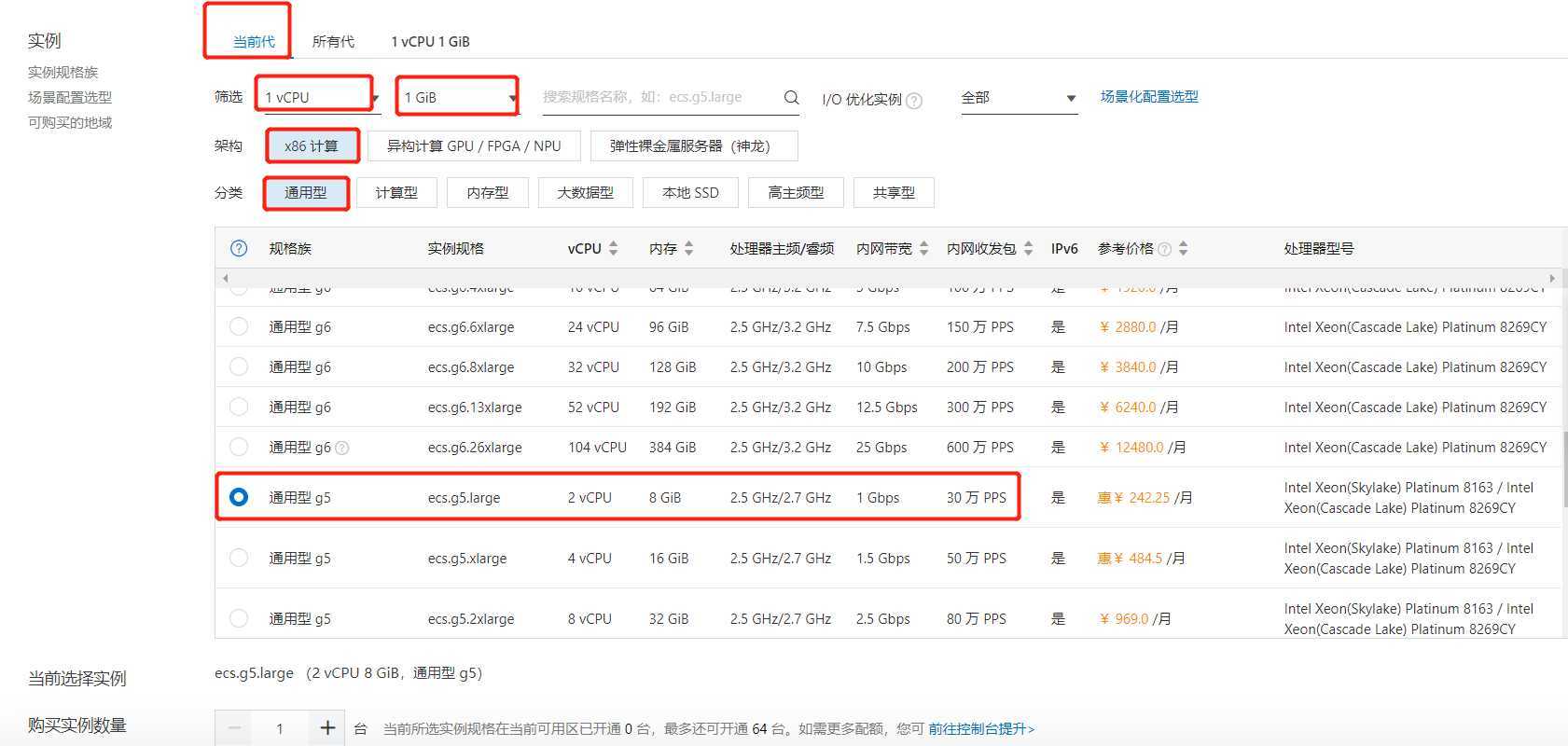Choose 大数据型 category
1568x746 pixels.
586,193
